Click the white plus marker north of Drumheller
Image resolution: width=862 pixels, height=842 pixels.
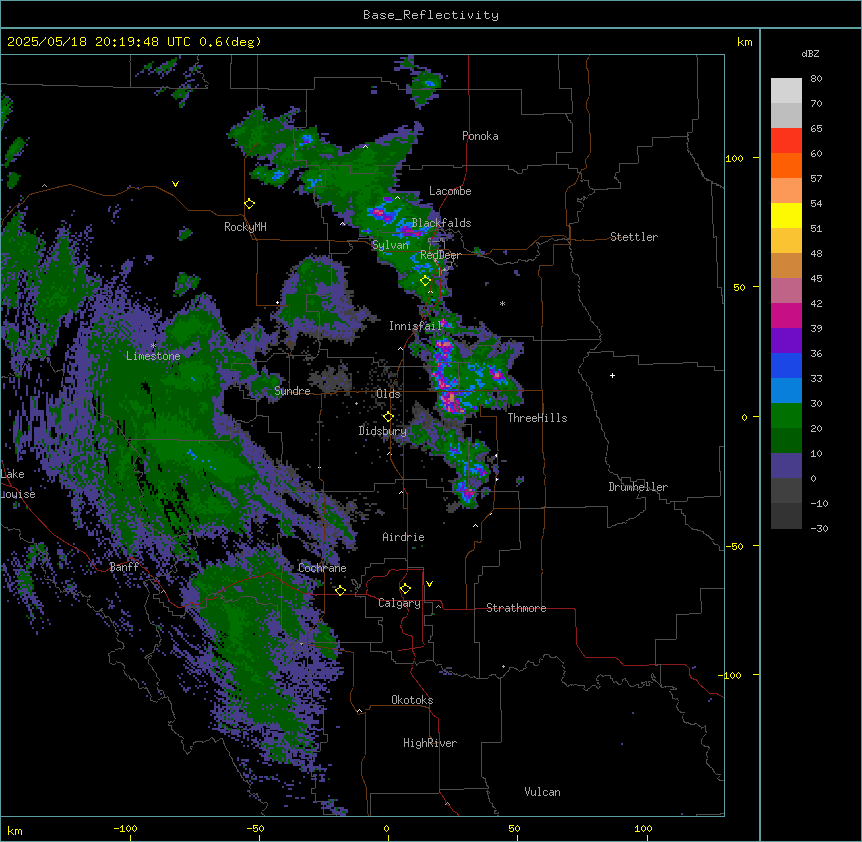pos(612,375)
